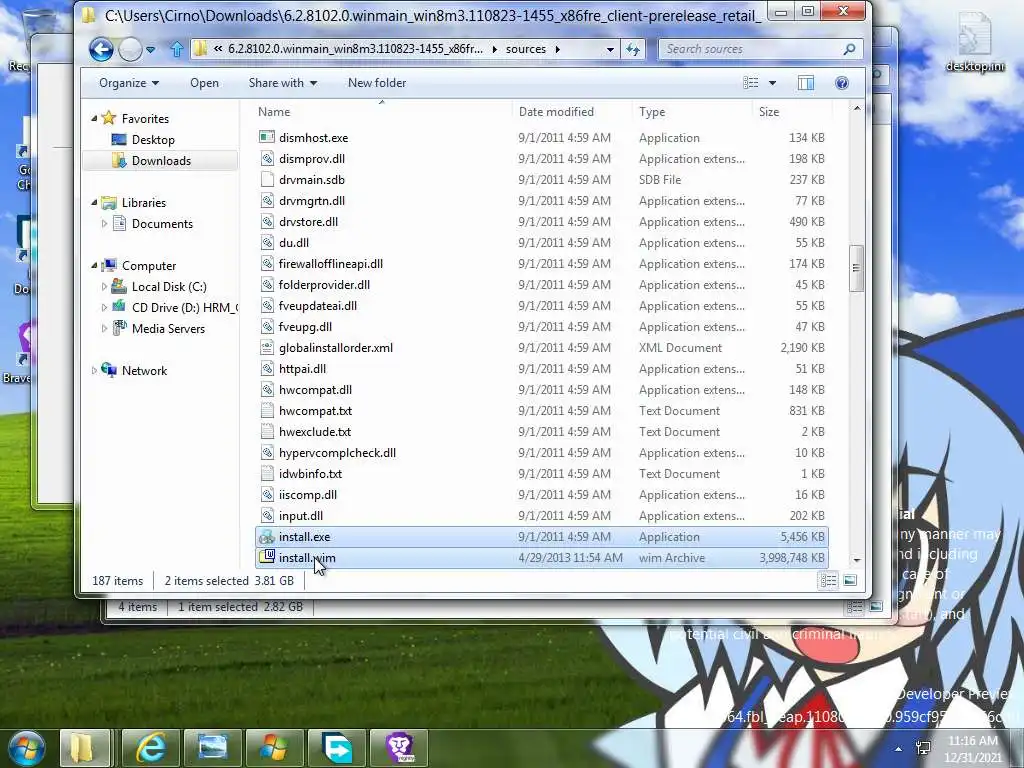Screen dimensions: 1024x768
Task: Show hidden system tray icons arrow
Action: 899,749
